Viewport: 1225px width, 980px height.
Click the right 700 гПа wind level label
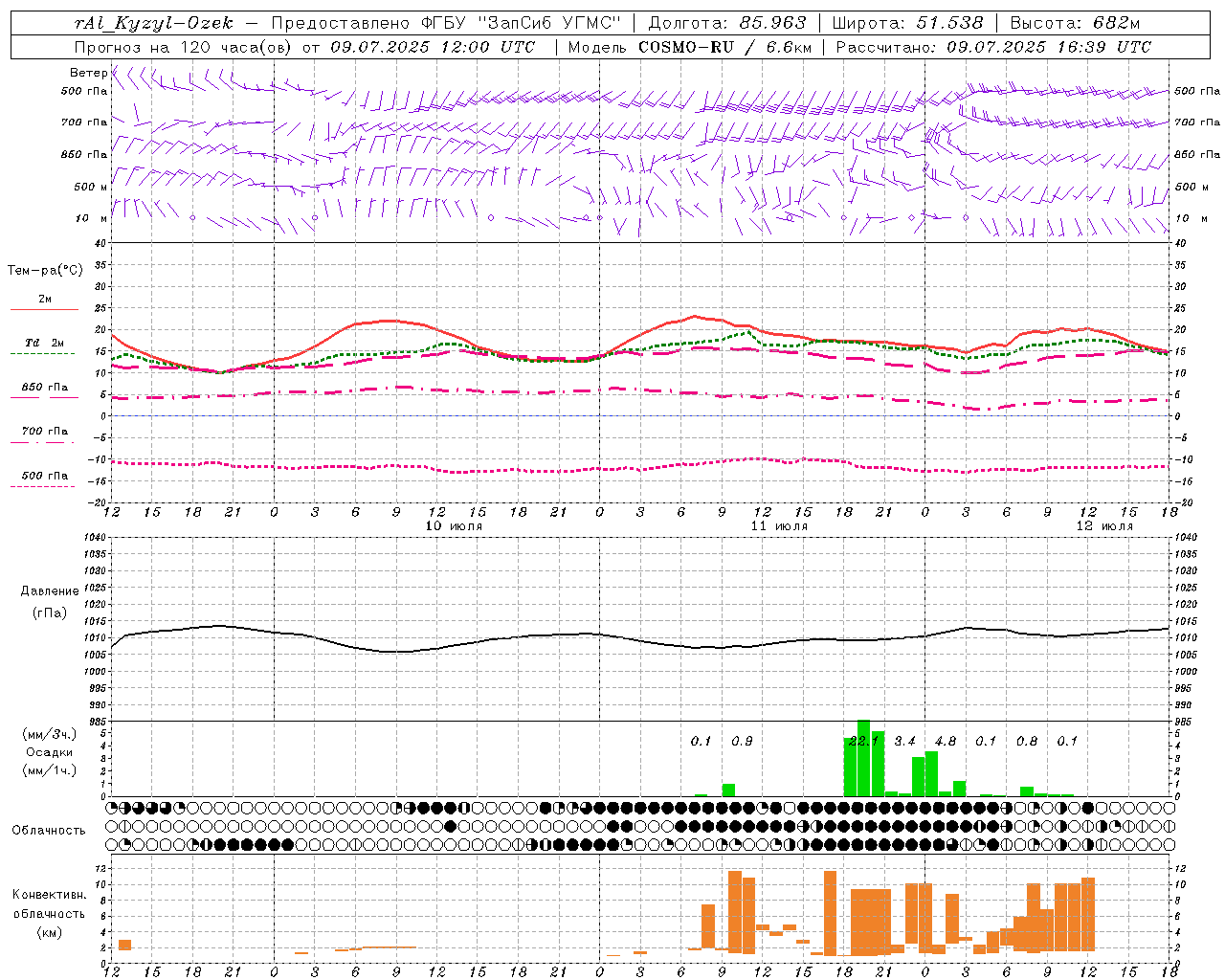point(1197,122)
